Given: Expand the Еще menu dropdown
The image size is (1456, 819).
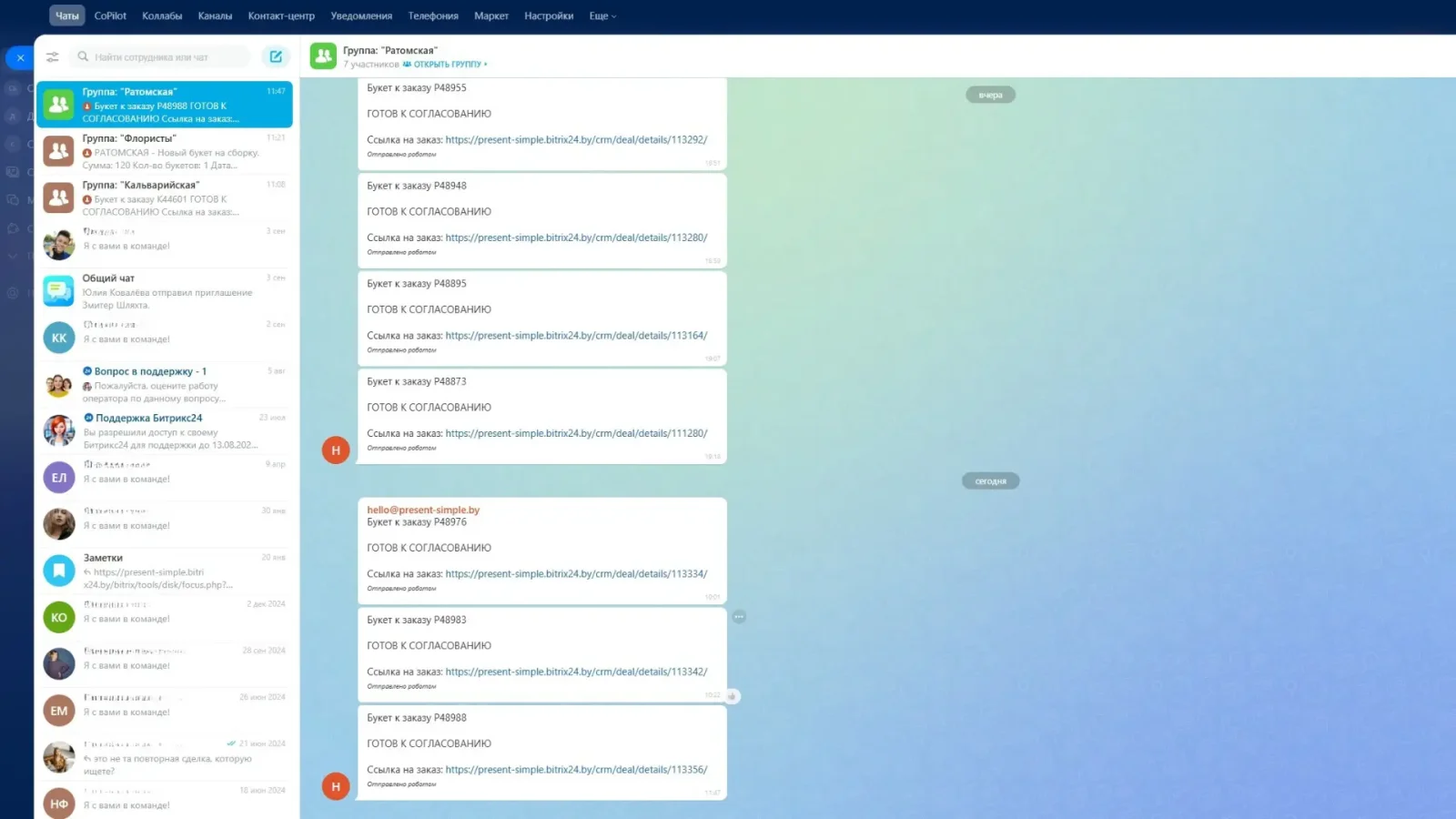Looking at the screenshot, I should click(x=602, y=16).
